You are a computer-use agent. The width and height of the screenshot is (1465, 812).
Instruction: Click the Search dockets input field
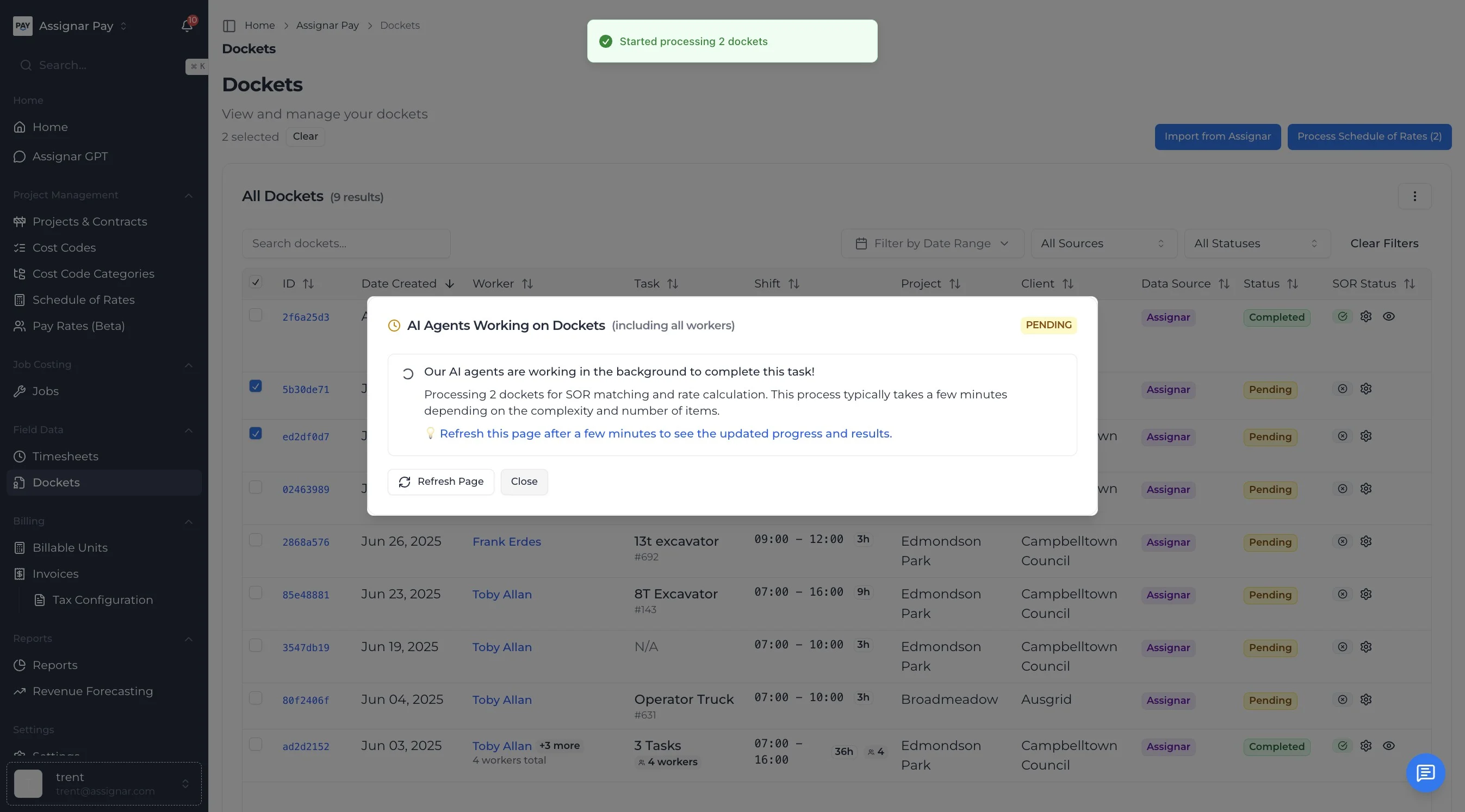pyautogui.click(x=346, y=243)
